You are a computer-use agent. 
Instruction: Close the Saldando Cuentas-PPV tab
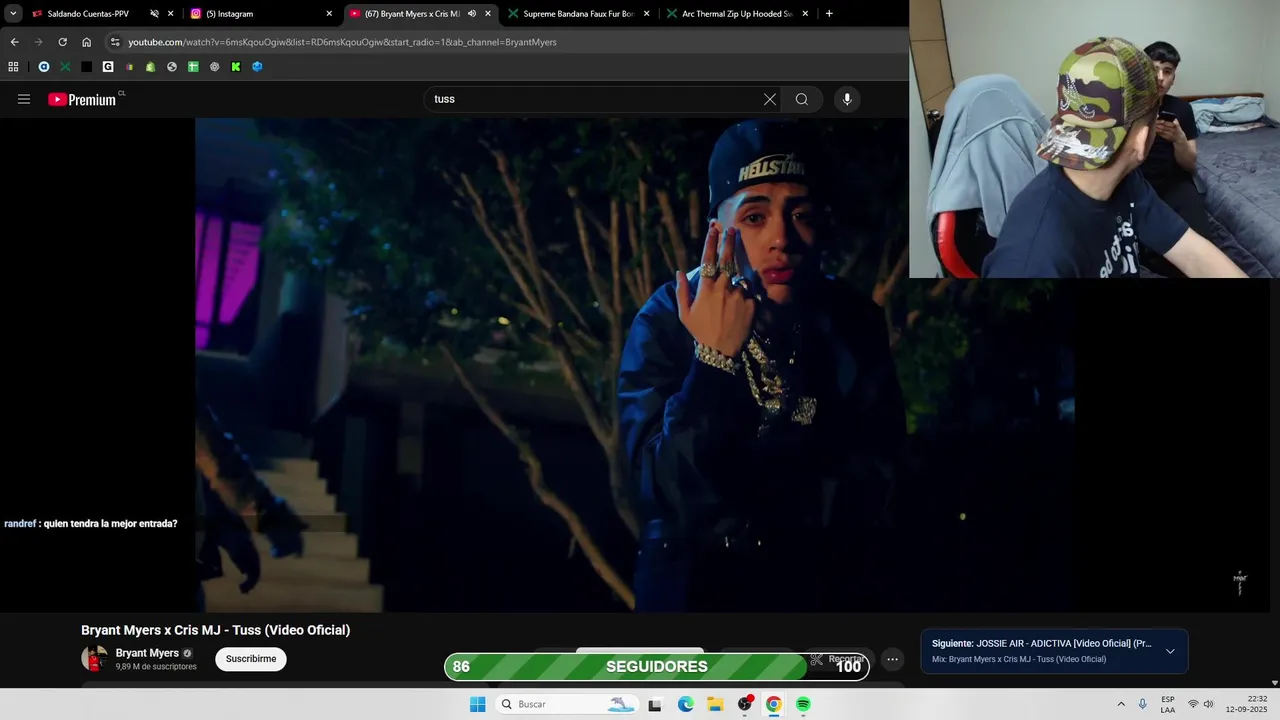170,14
